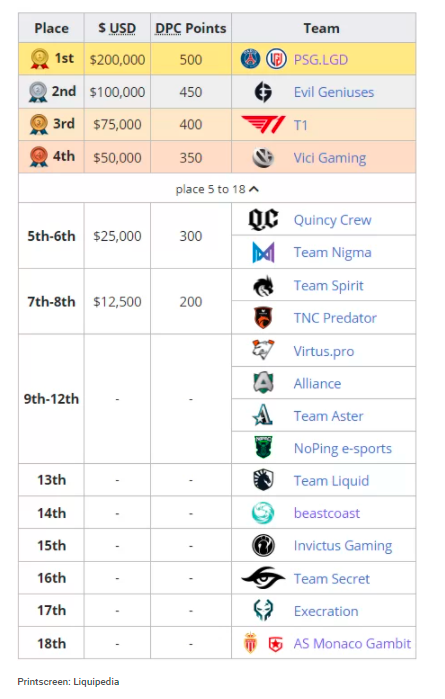Open the NoPing e-sports link
The image size is (445, 699).
coord(342,448)
